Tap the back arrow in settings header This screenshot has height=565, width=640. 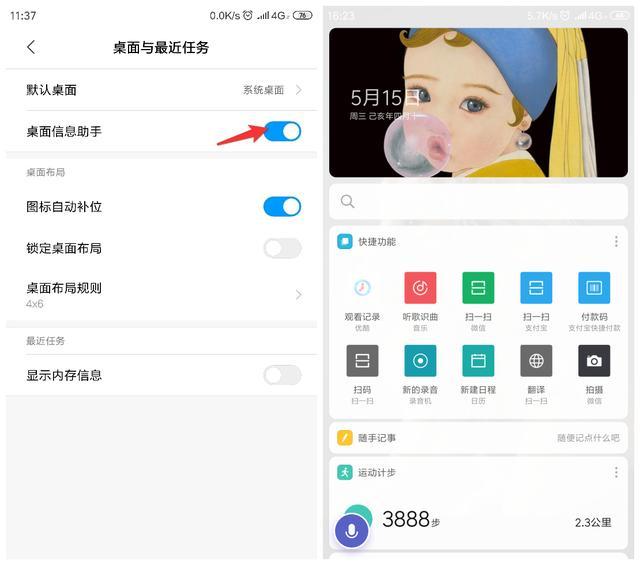(x=31, y=47)
